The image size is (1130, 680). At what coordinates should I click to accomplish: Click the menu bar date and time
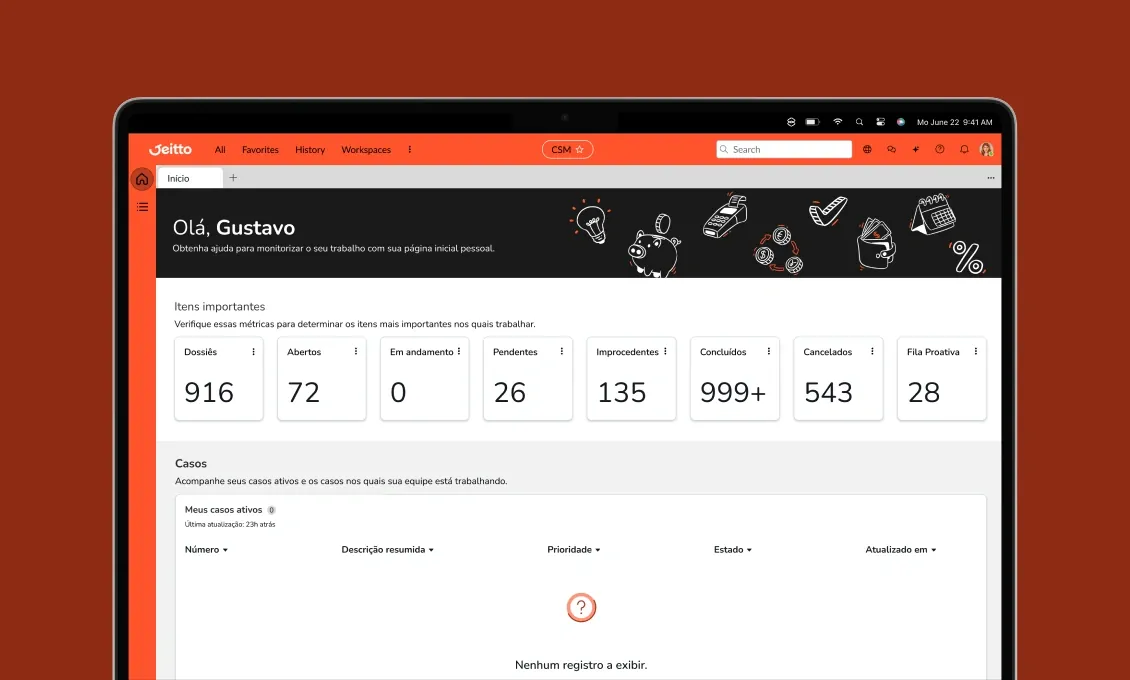pos(954,122)
